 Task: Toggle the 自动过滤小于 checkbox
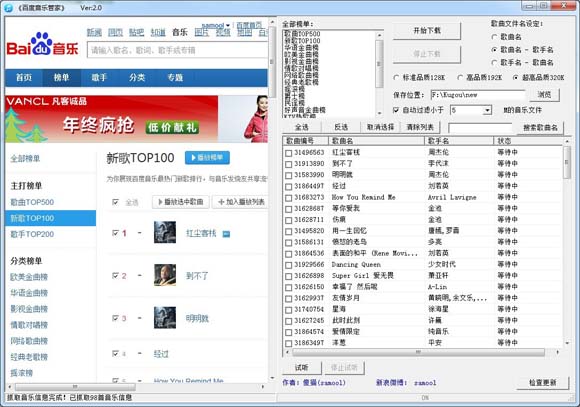[x=396, y=110]
